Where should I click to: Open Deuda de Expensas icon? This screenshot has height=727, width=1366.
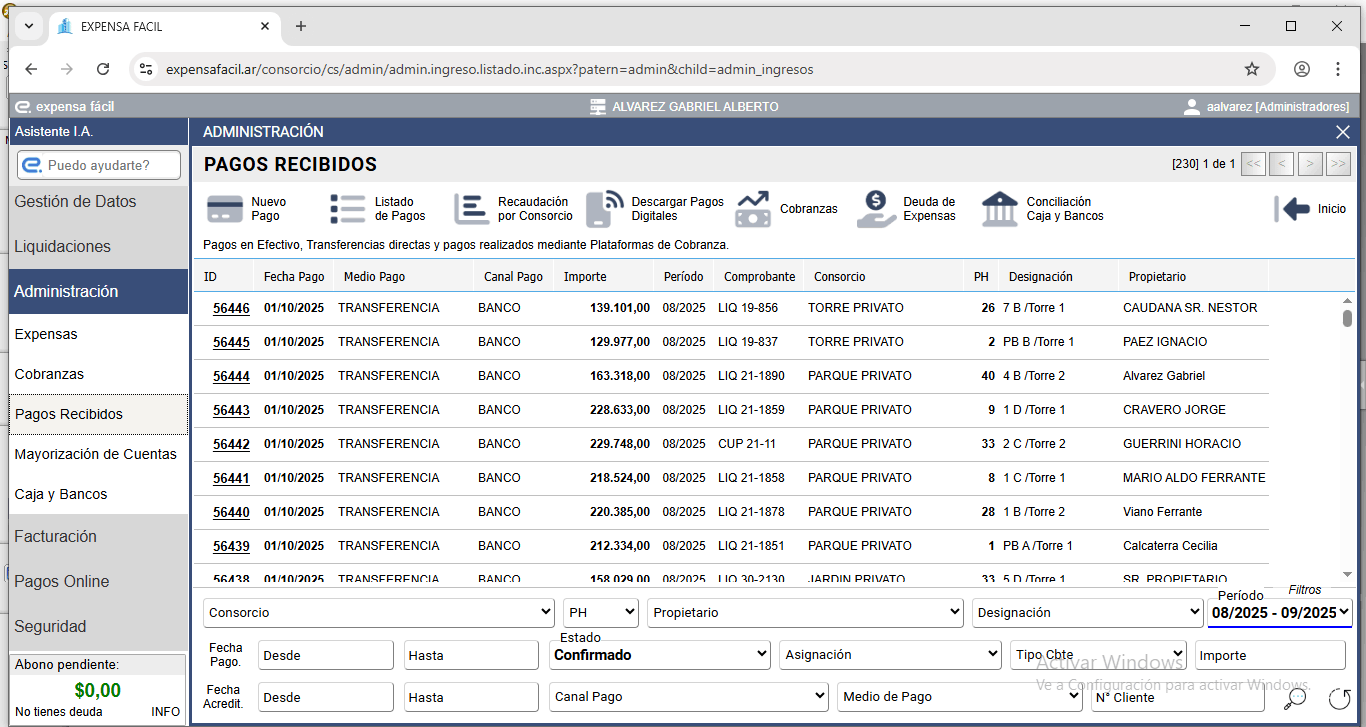(876, 209)
